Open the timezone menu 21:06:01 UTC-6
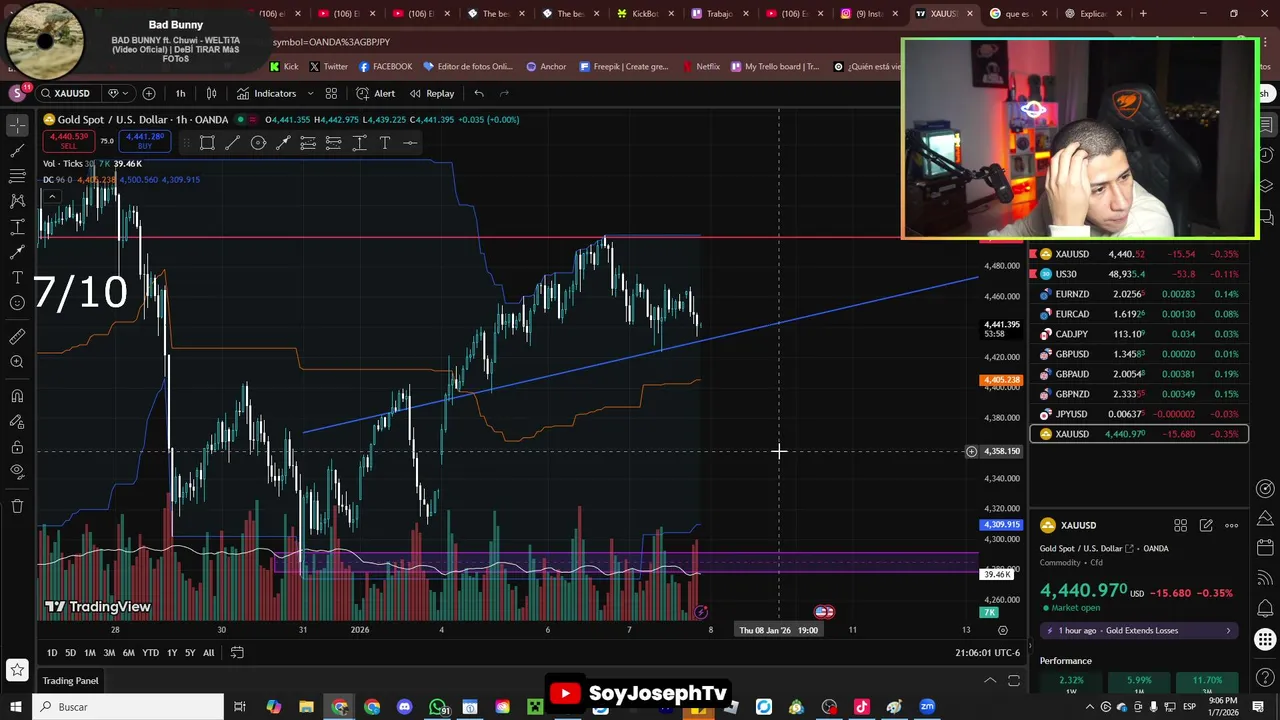 [x=987, y=653]
